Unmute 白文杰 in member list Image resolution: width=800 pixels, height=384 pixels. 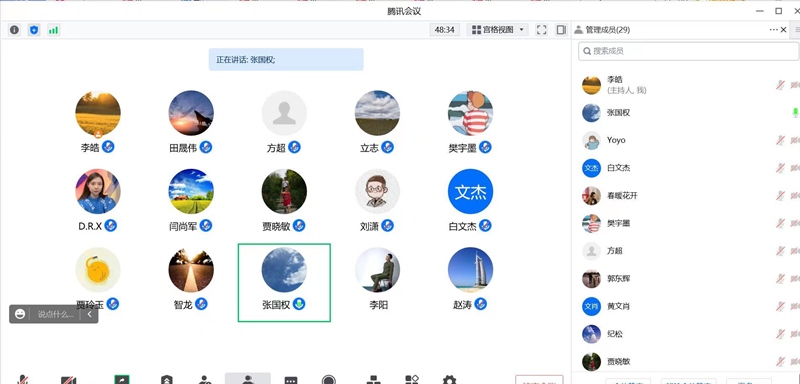coord(780,168)
